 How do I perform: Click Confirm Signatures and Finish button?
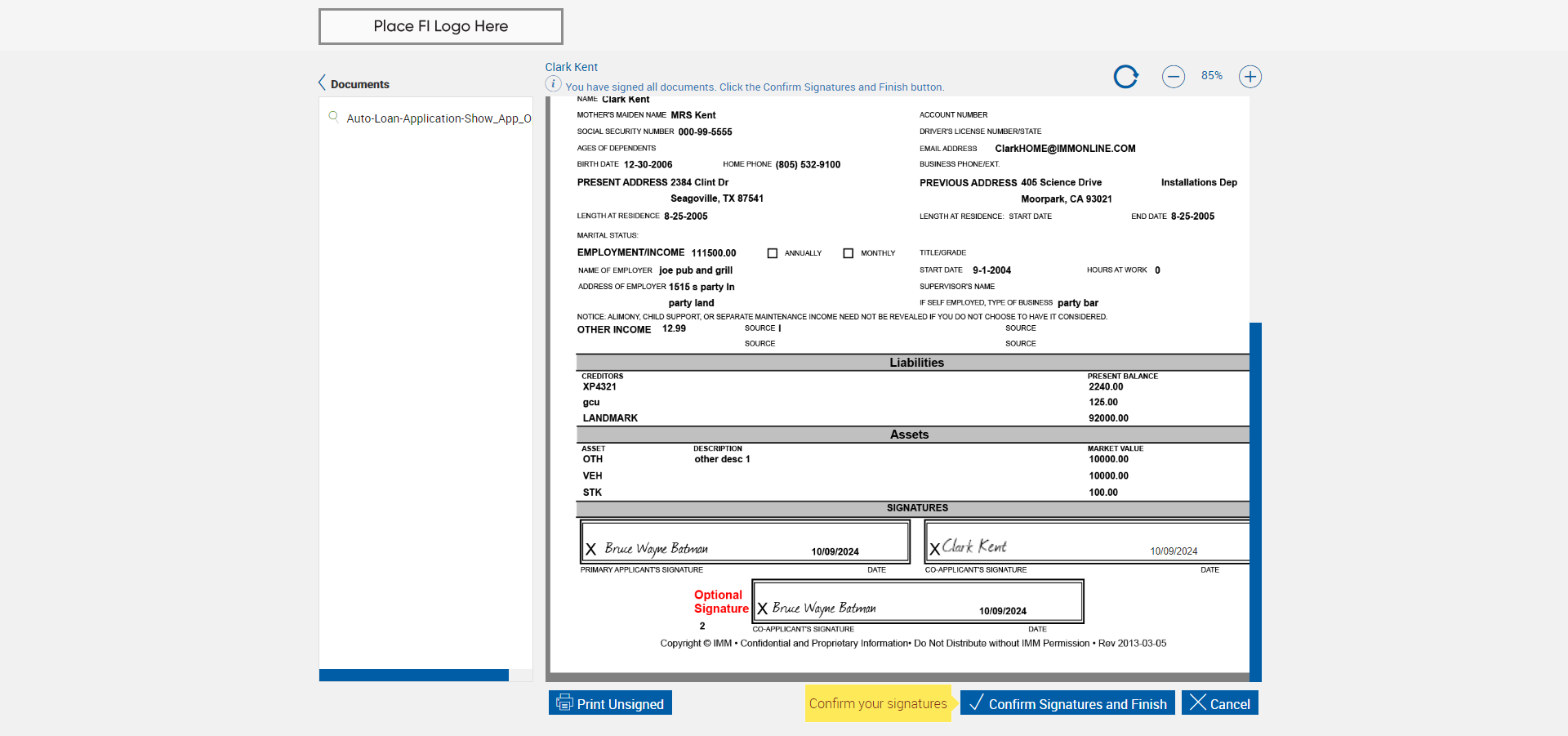point(1068,703)
